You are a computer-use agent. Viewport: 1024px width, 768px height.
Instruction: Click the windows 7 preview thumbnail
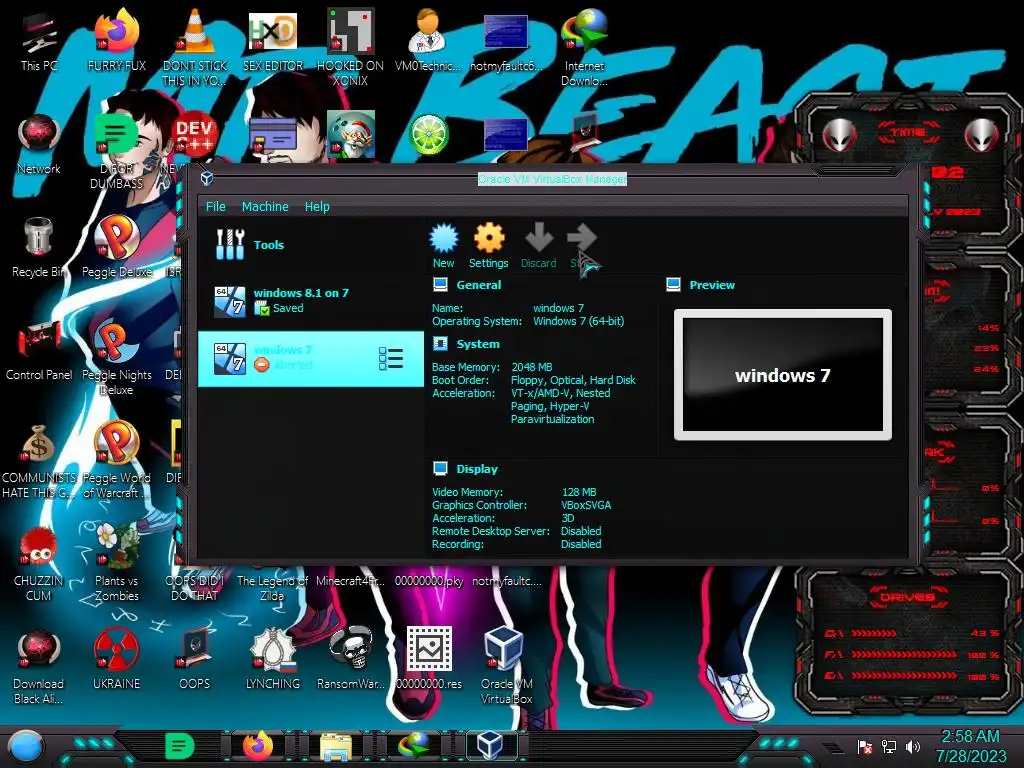782,375
